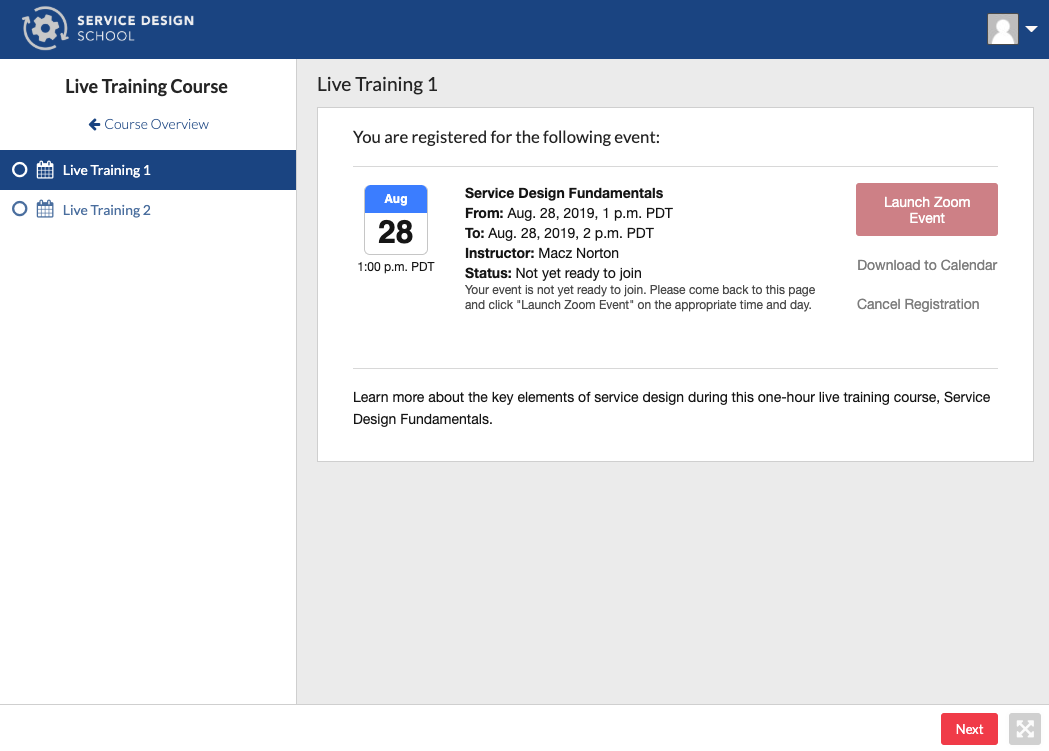This screenshot has height=751, width=1049.
Task: Click the calendar icon for Live Training 1
Action: click(x=45, y=170)
